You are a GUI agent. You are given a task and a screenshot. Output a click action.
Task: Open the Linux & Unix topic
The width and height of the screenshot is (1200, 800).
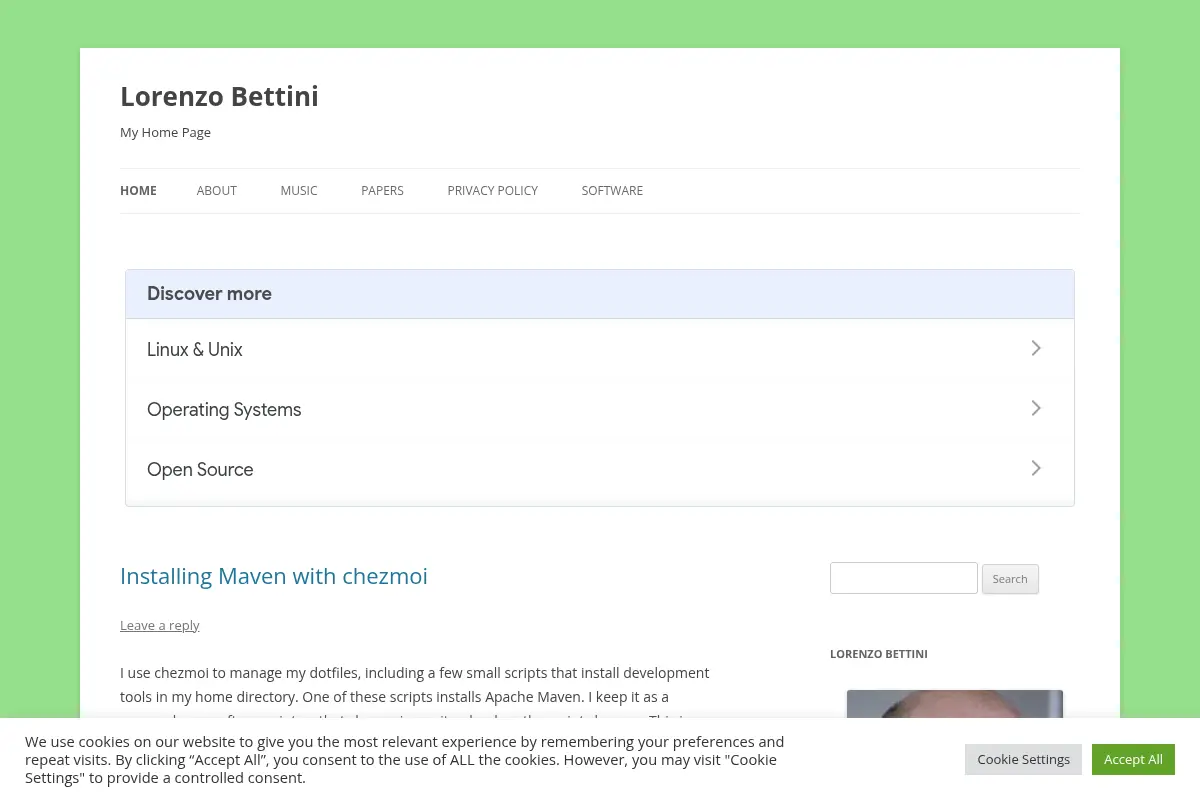pyautogui.click(x=600, y=349)
